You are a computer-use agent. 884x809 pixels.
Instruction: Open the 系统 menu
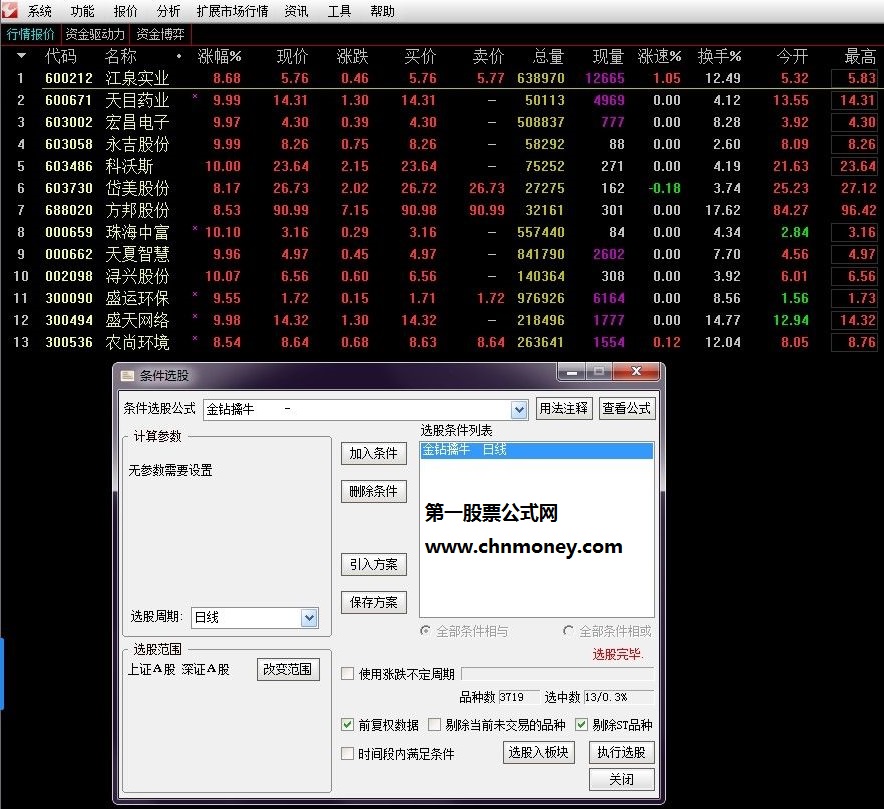point(39,11)
